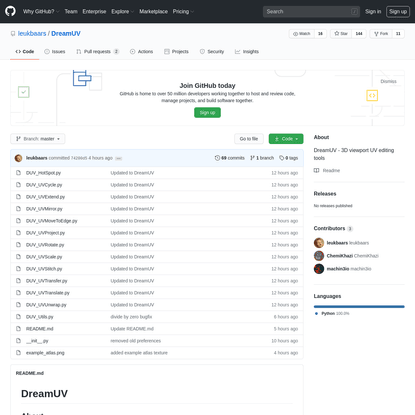Fork the repository
Viewport: 415px width, 415px height.
381,34
